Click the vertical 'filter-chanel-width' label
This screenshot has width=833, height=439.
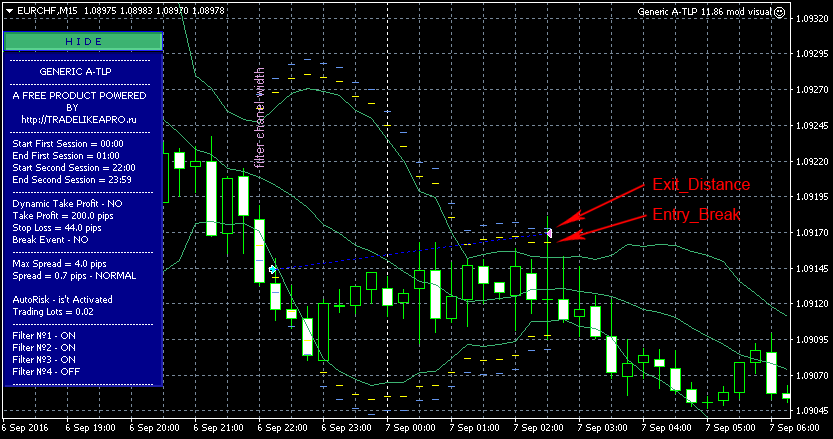(x=259, y=118)
